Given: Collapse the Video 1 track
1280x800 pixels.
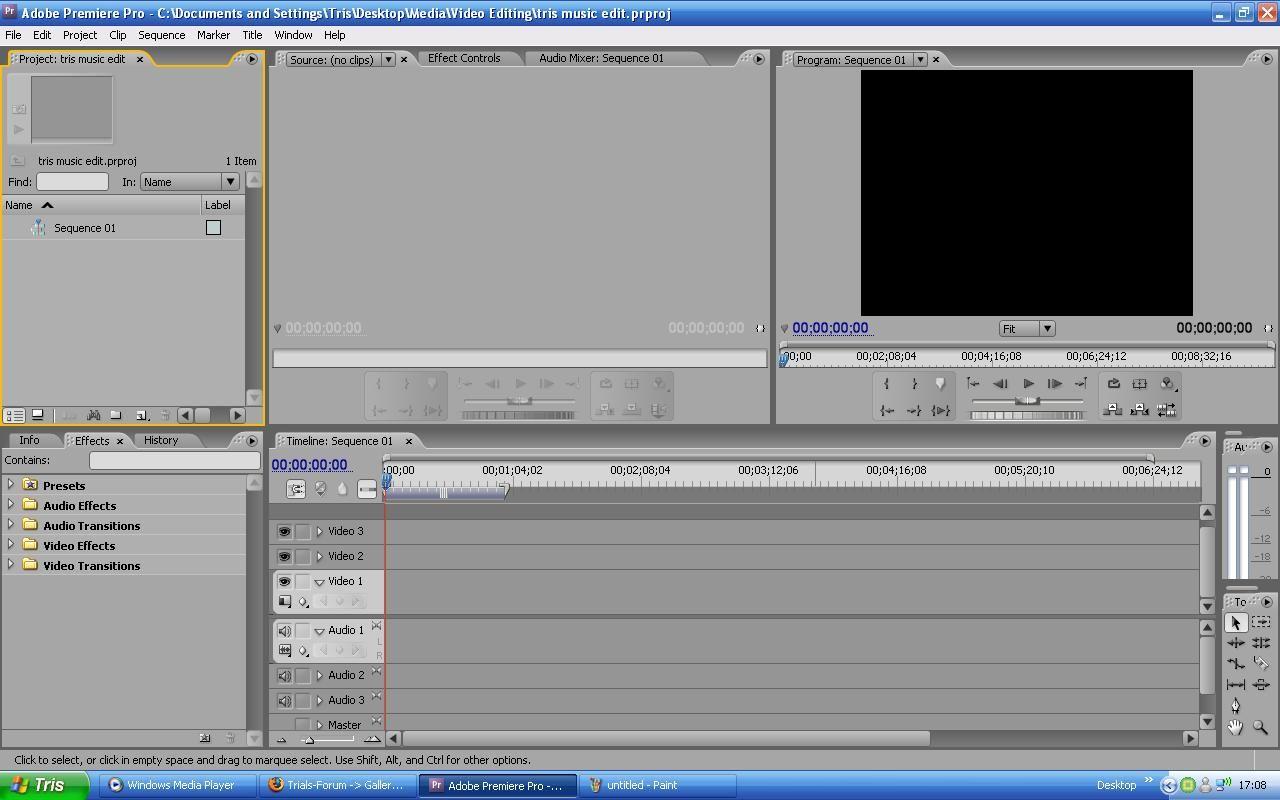Looking at the screenshot, I should pos(320,582).
